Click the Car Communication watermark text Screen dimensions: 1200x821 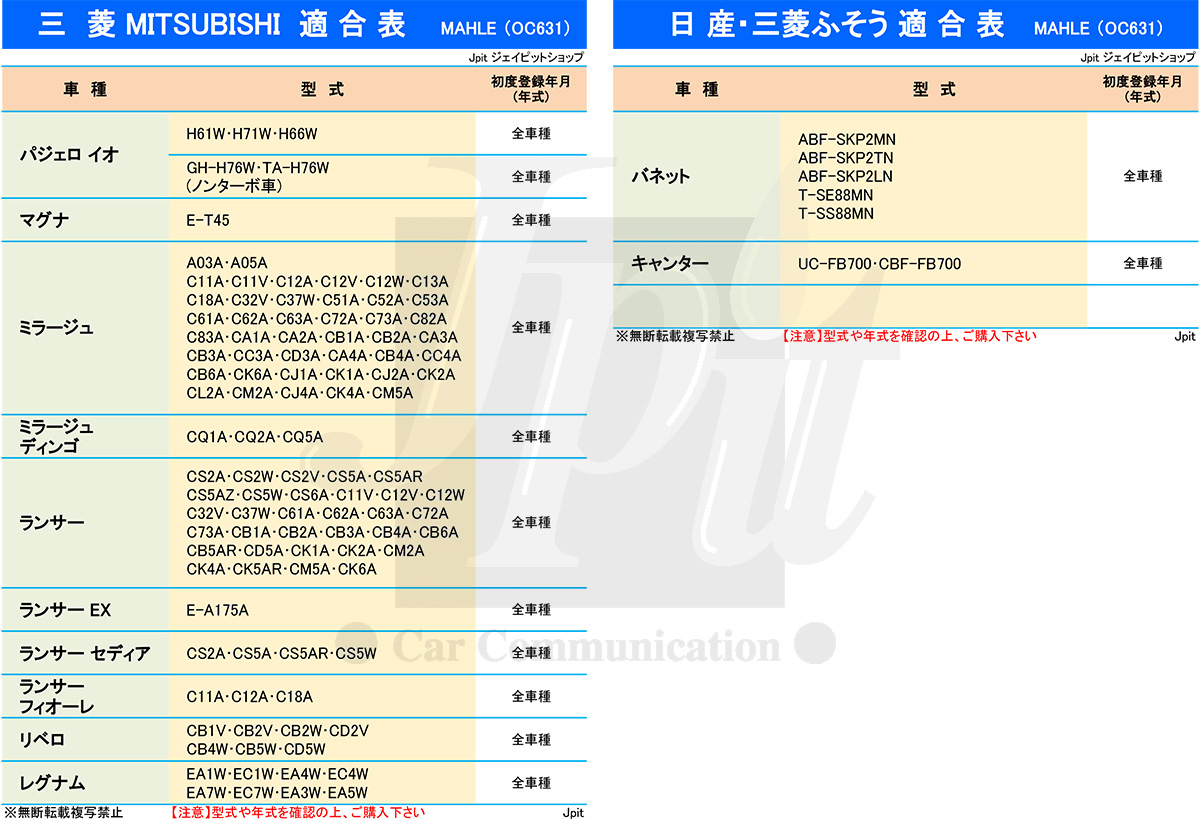click(x=585, y=646)
